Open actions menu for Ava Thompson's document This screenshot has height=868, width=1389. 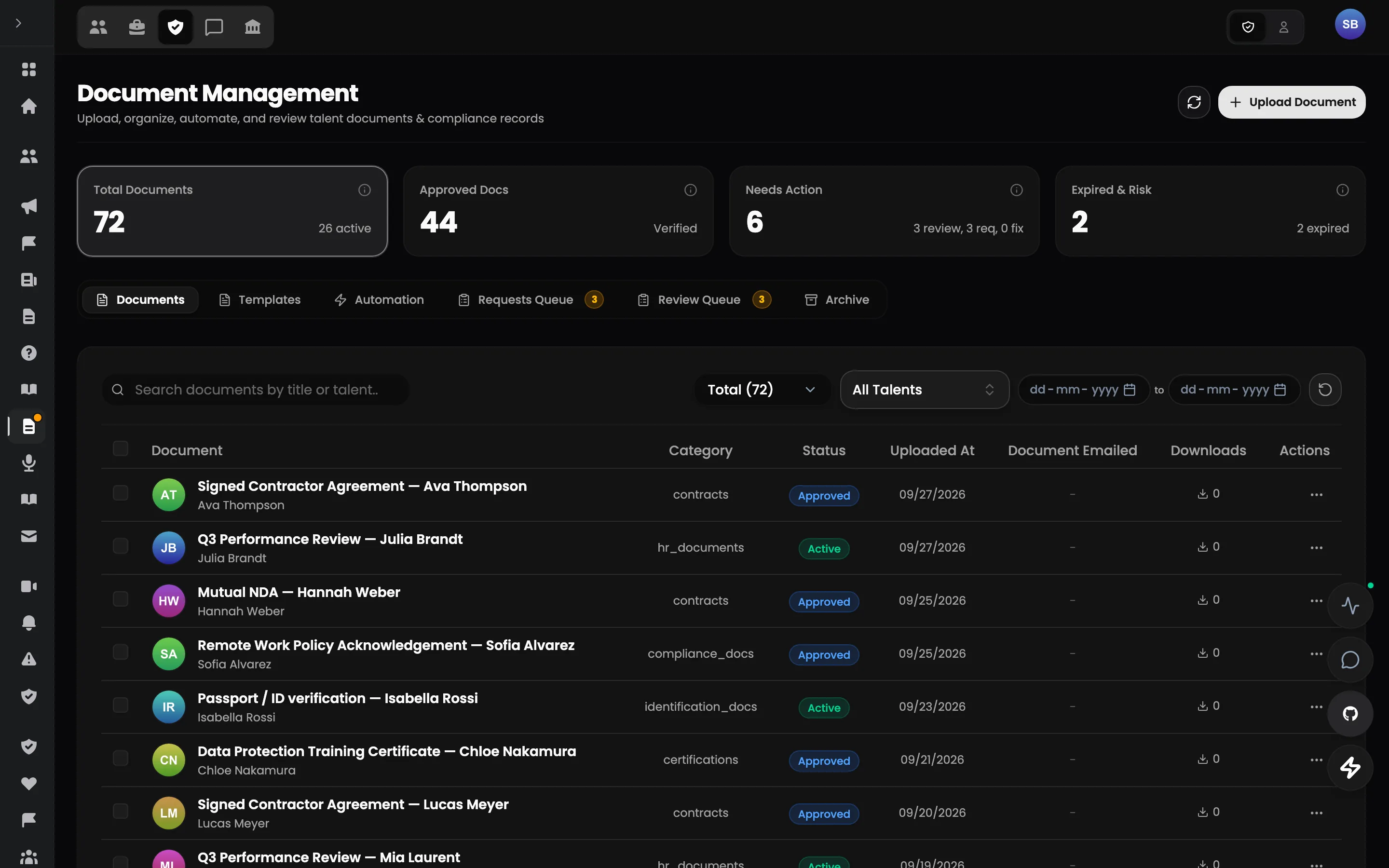pos(1316,495)
